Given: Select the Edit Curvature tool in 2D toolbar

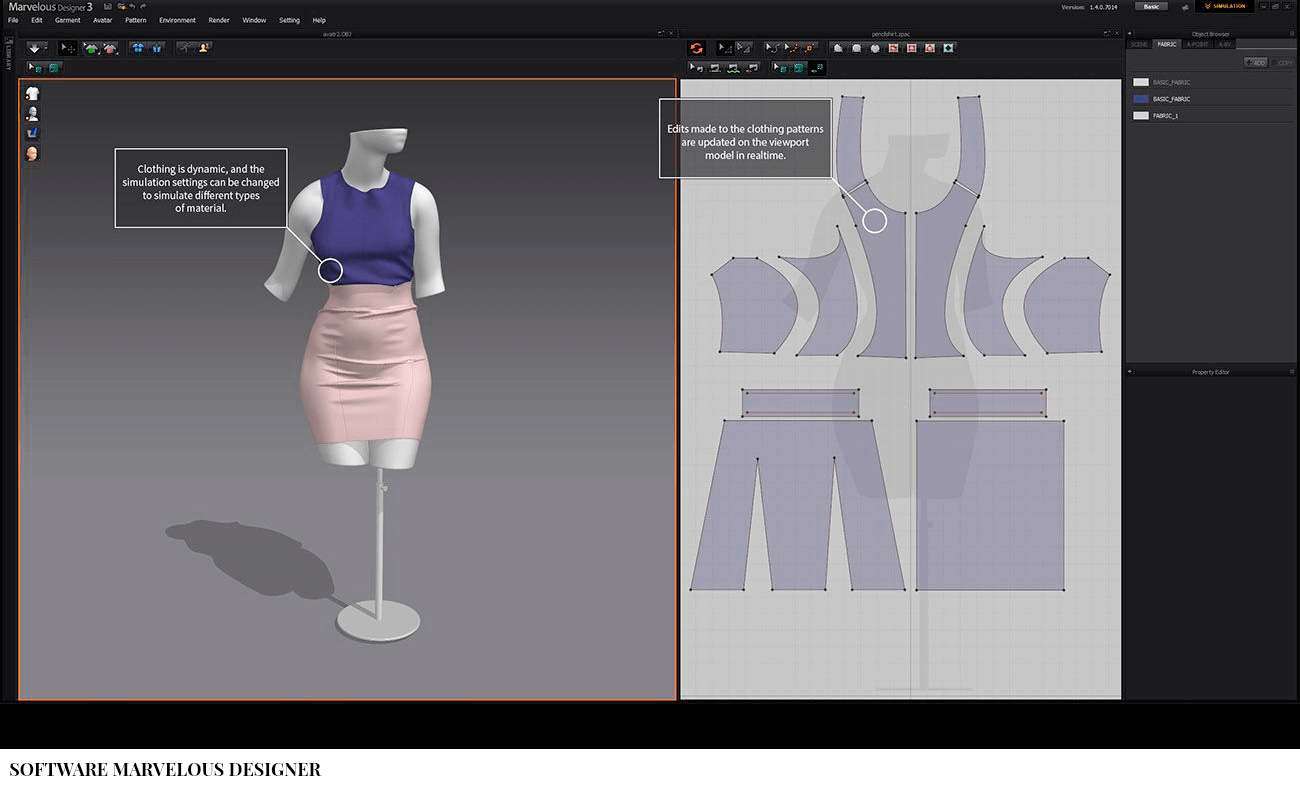Looking at the screenshot, I should tap(772, 48).
